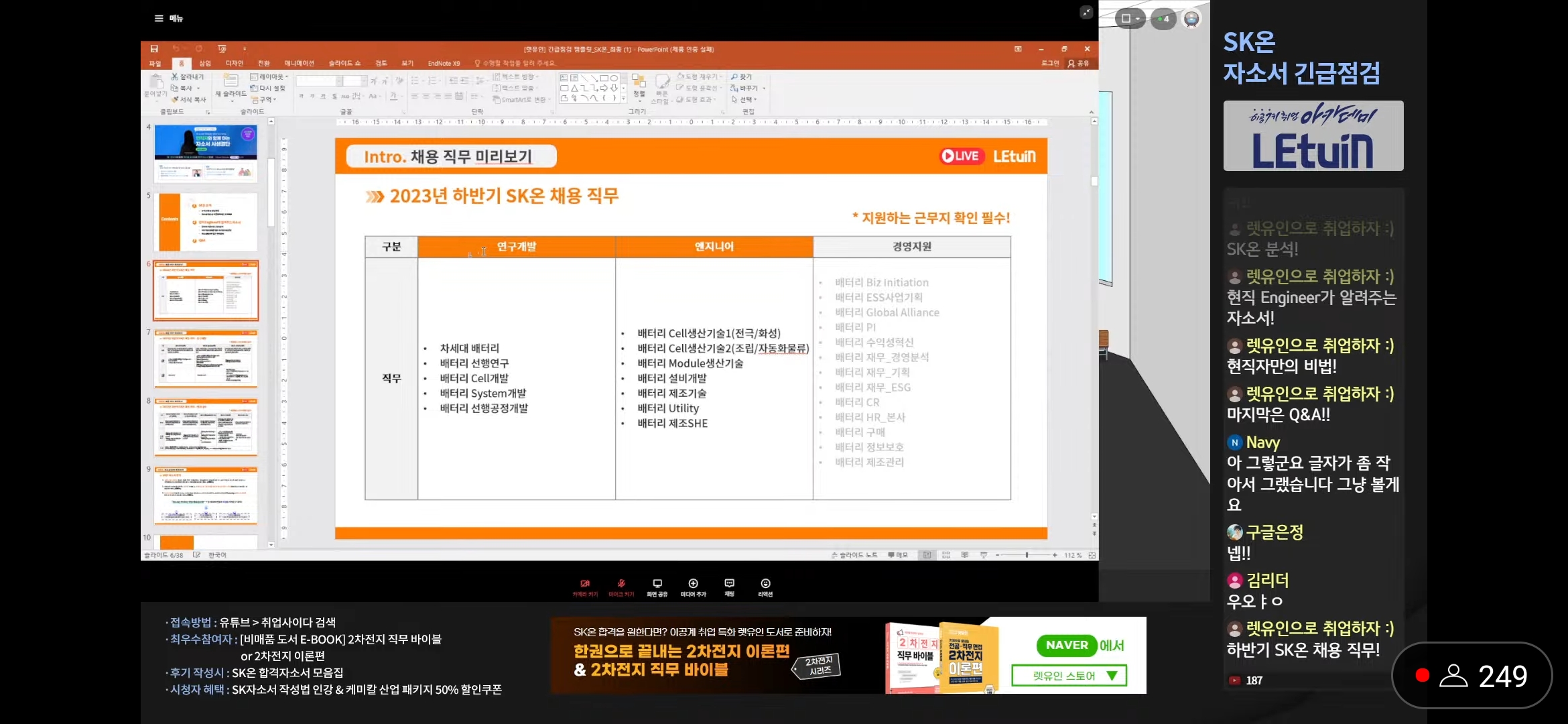Viewport: 1568px width, 724px height.
Task: Open 채팅 (Chat) from the meeting toolbar
Action: pyautogui.click(x=730, y=587)
